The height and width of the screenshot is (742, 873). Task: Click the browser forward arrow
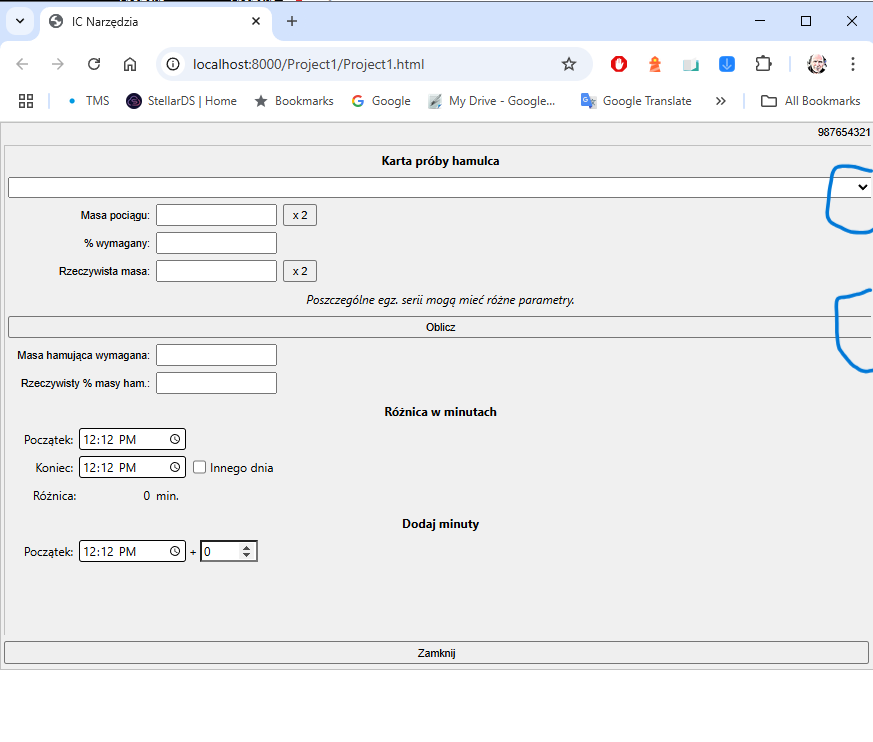(x=58, y=64)
